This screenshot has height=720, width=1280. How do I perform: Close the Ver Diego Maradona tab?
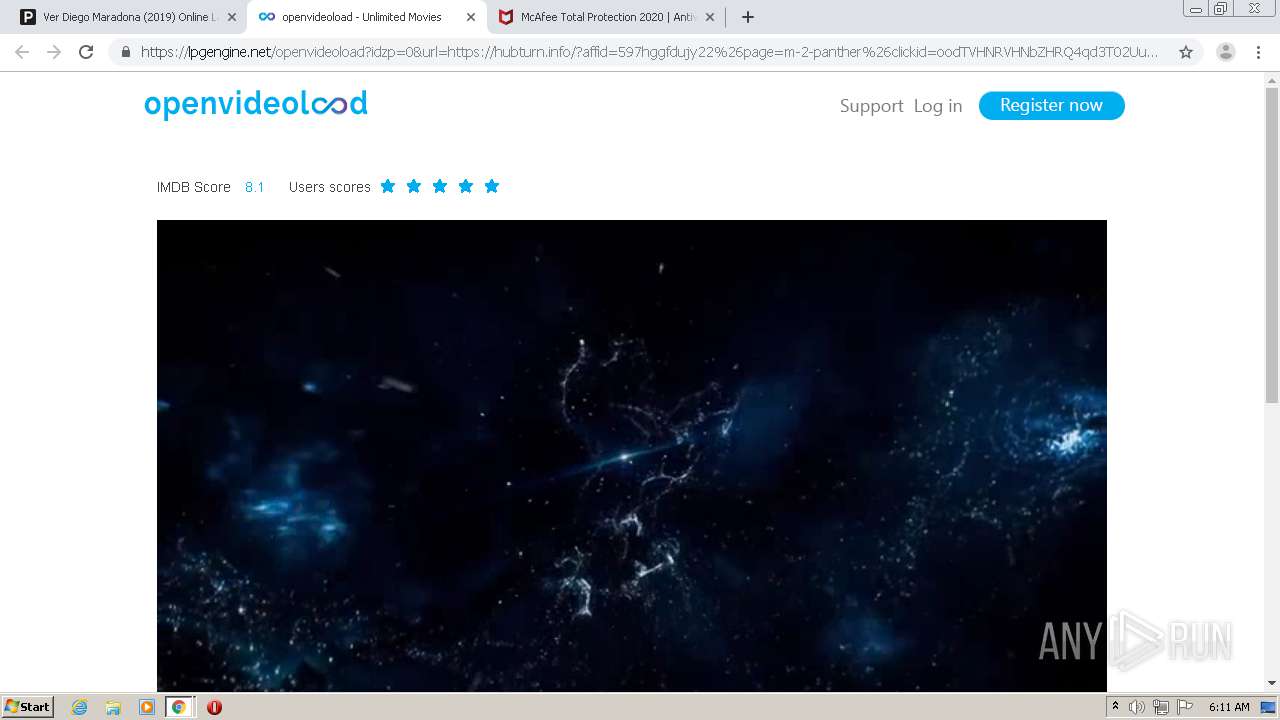click(232, 17)
